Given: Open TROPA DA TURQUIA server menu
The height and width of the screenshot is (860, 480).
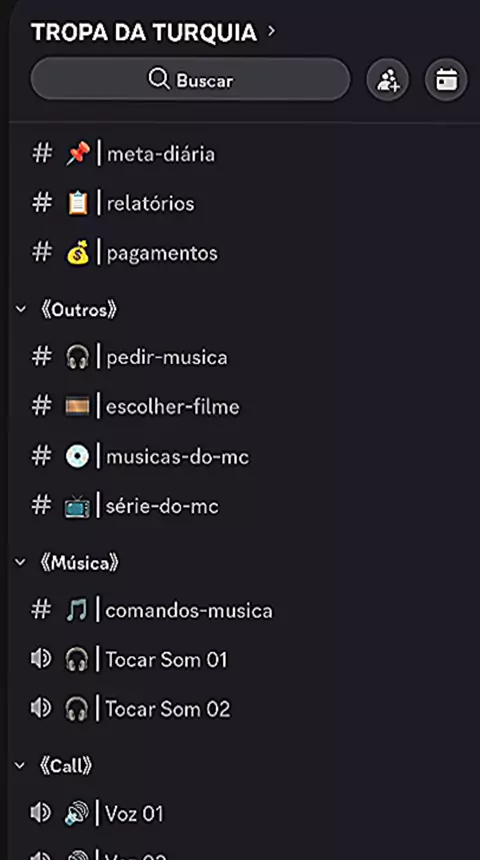Looking at the screenshot, I should [153, 32].
